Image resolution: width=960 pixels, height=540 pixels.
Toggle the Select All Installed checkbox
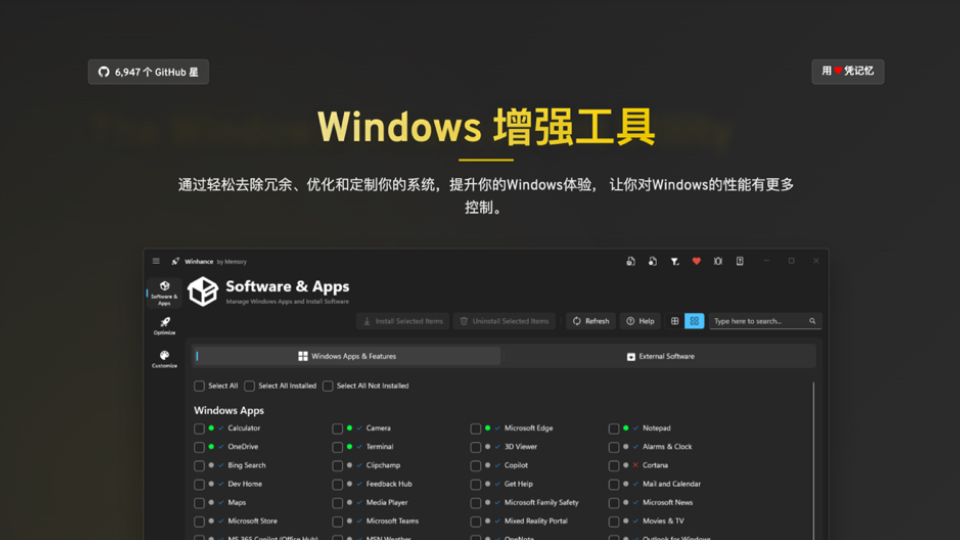[249, 386]
